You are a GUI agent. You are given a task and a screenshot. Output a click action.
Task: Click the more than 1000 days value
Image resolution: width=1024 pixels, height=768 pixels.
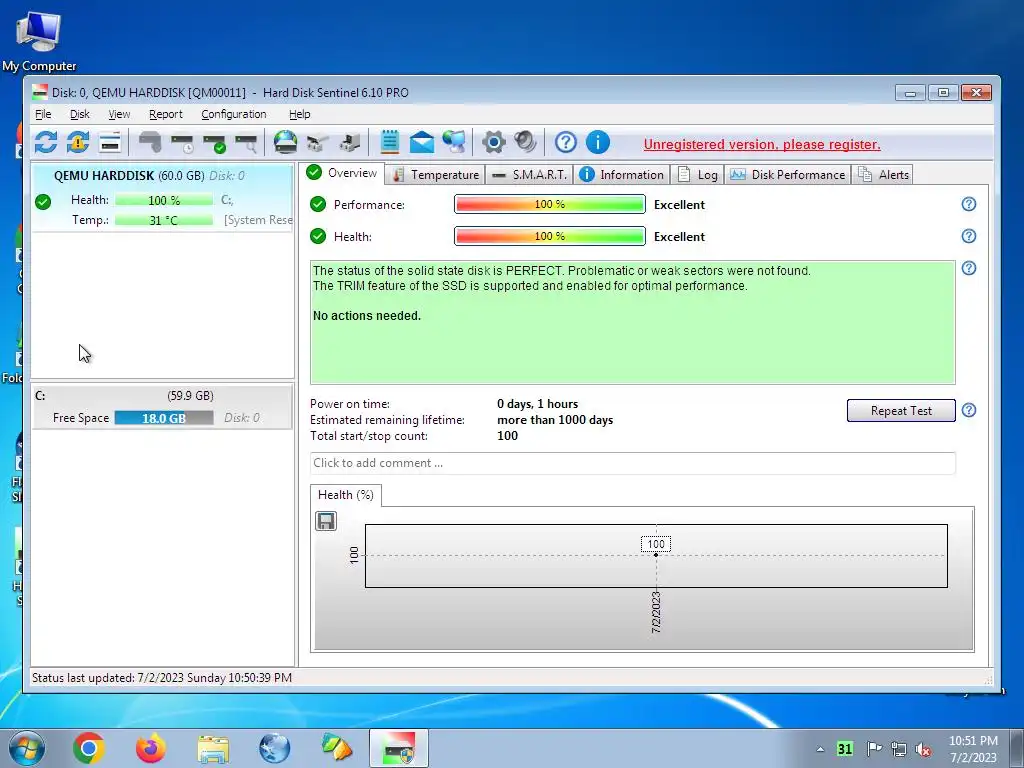point(555,420)
